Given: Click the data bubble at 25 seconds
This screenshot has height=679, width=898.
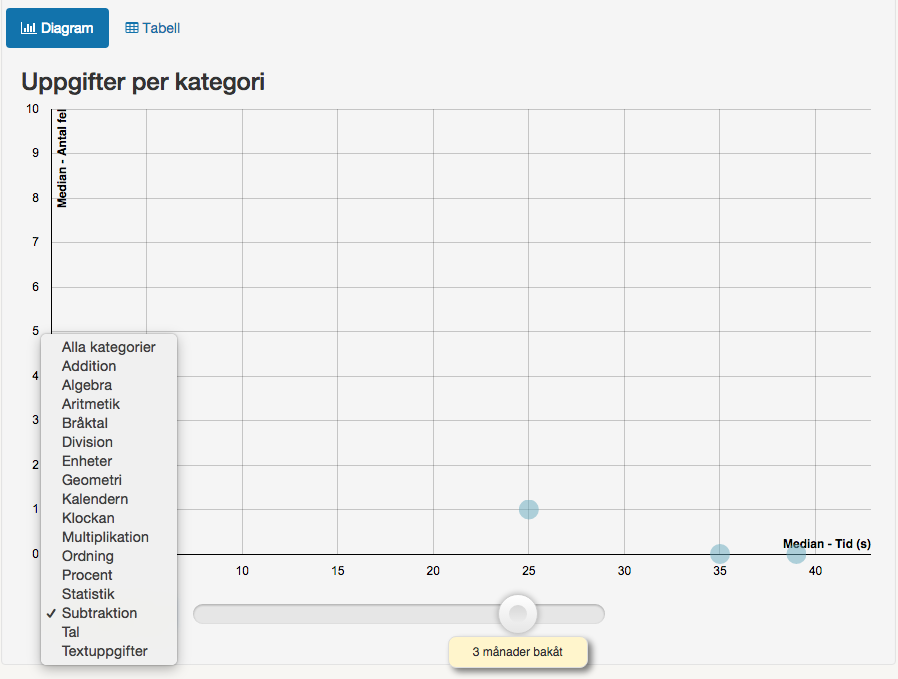Looking at the screenshot, I should tap(529, 509).
